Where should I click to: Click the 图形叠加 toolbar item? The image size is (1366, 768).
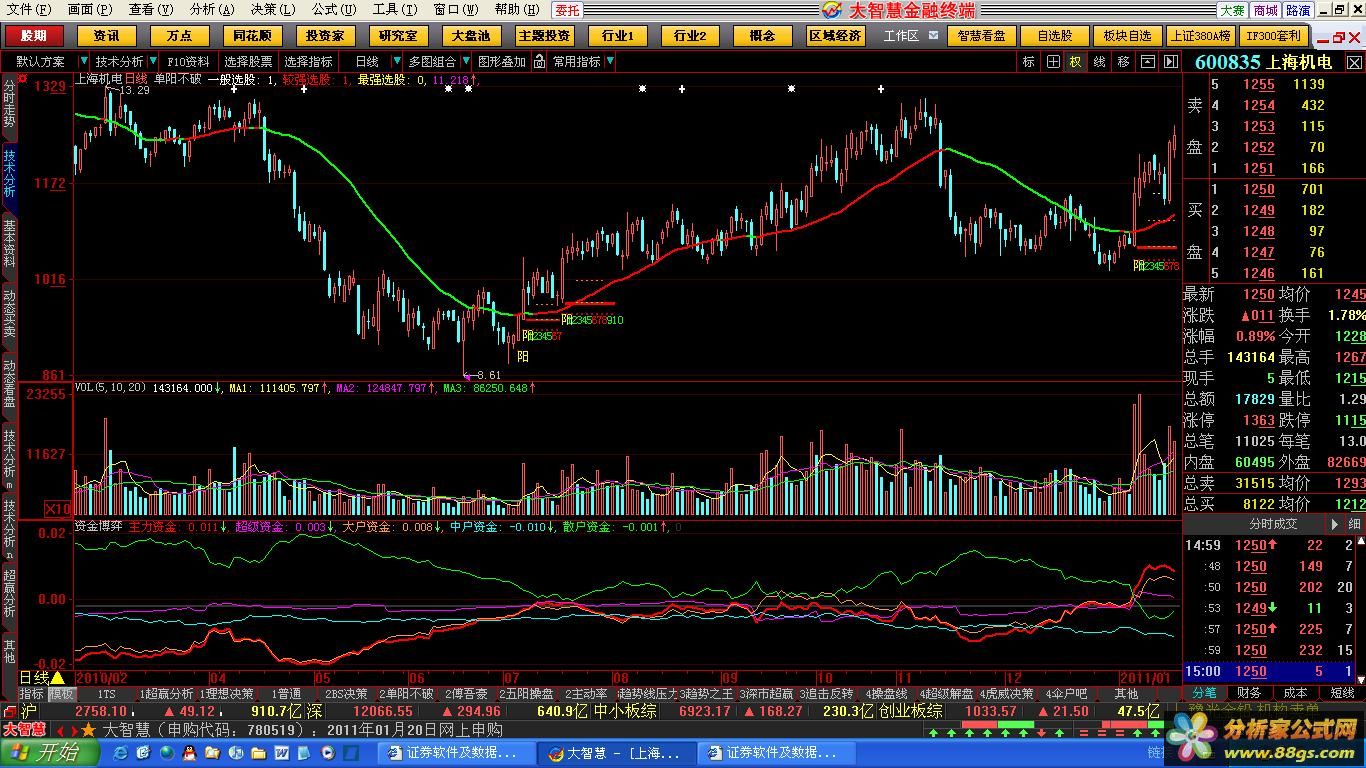point(502,61)
